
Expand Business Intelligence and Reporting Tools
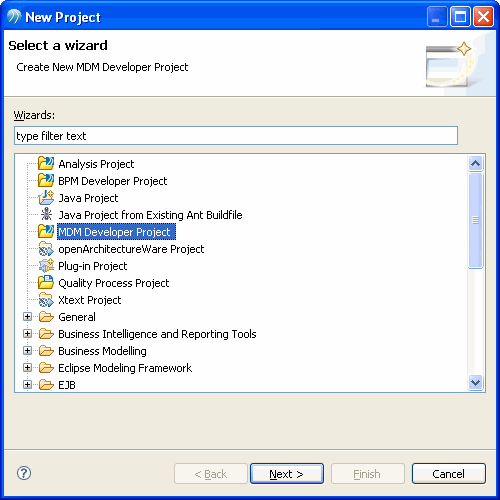click(27, 334)
